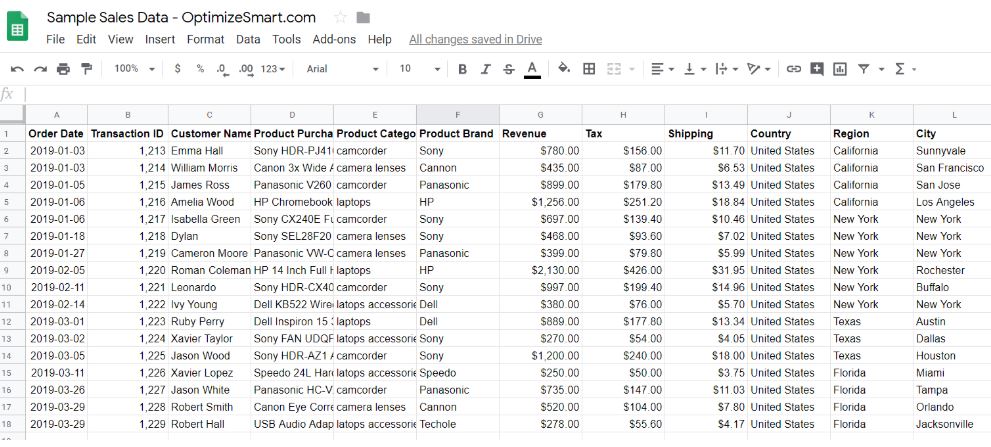This screenshot has height=447, width=991.
Task: Toggle bold formatting
Action: point(462,69)
